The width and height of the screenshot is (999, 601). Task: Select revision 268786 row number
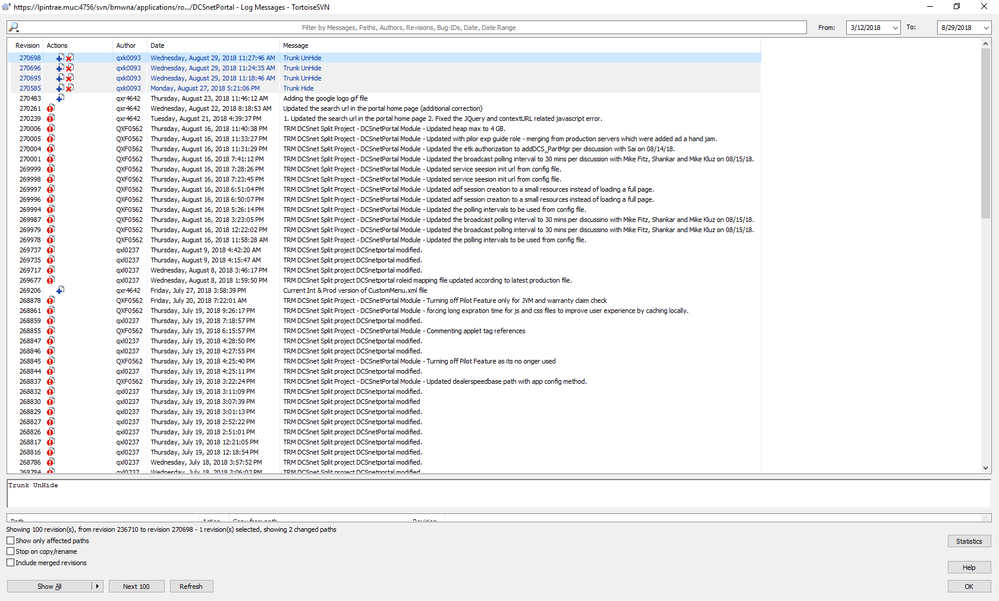pos(30,463)
